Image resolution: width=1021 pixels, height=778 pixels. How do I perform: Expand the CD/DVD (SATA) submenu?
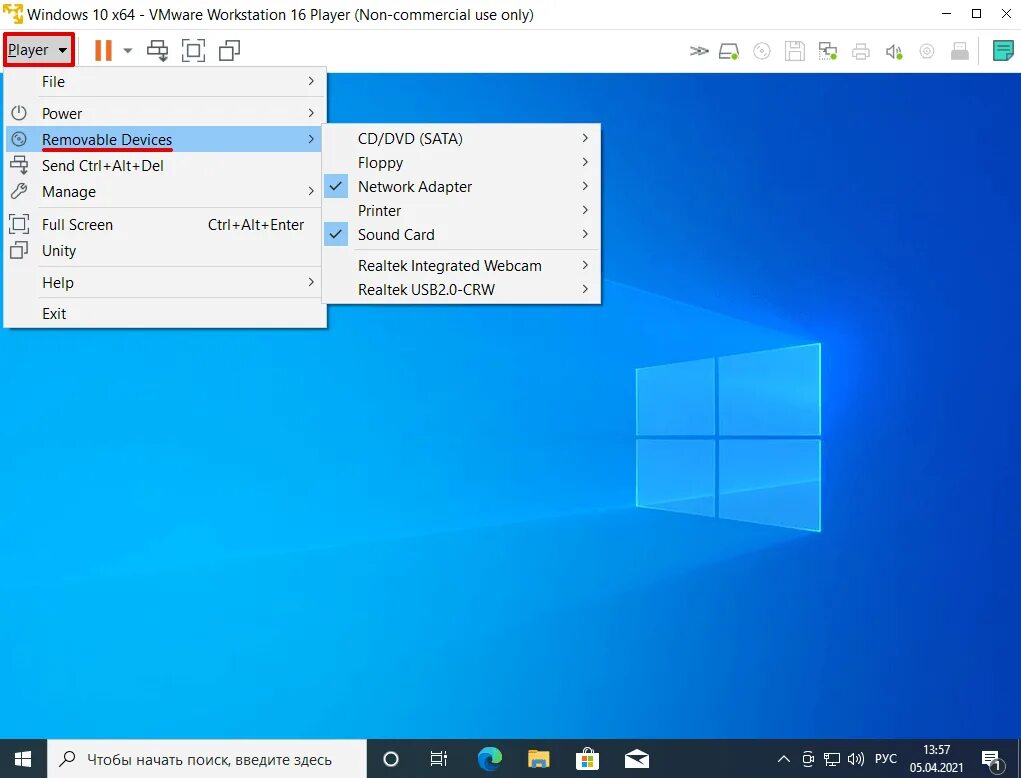click(x=461, y=139)
